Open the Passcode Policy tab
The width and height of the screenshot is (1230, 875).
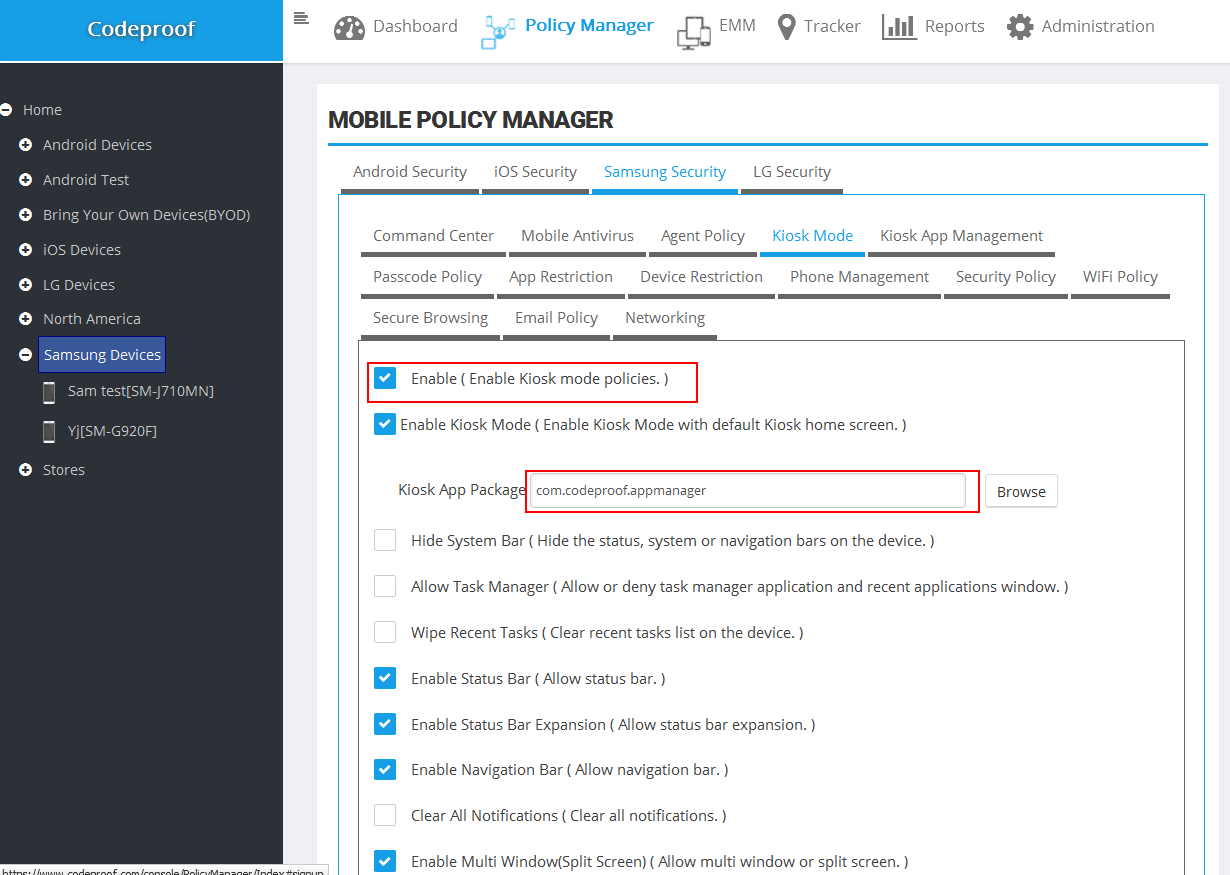pos(427,277)
